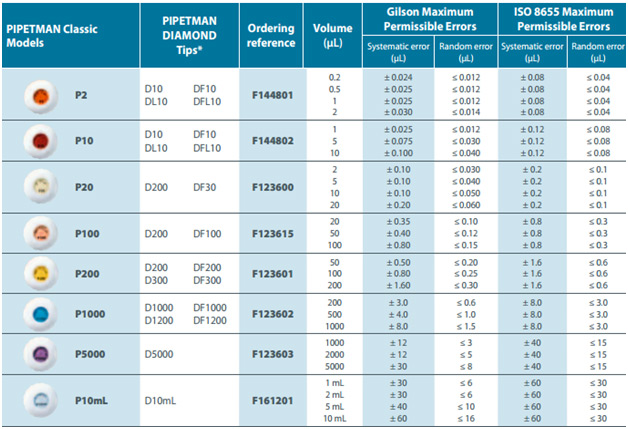Choose the blue P1000 pipette icon
The height and width of the screenshot is (429, 628).
pos(43,313)
